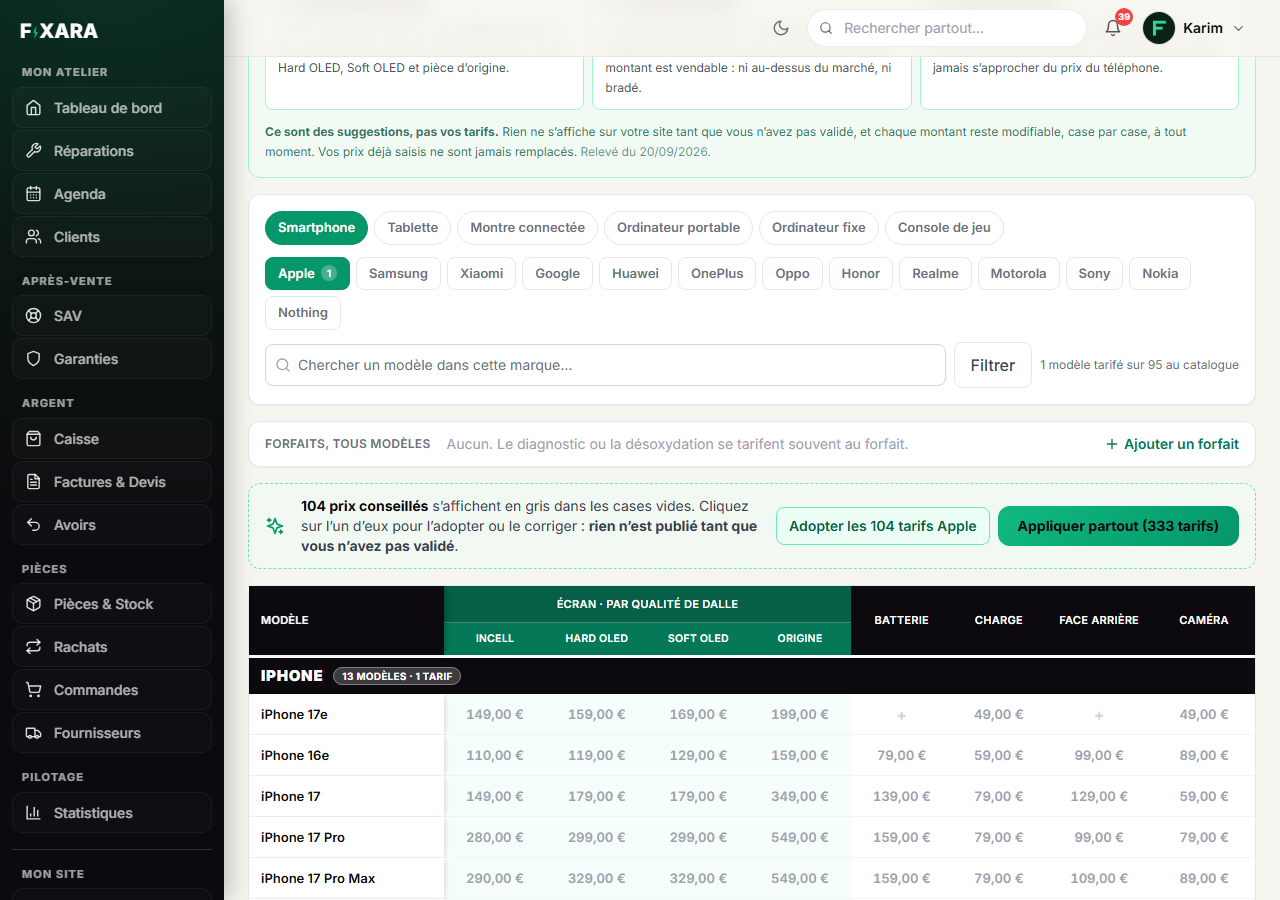The image size is (1280, 900).
Task: Click the Karim profile avatar
Action: pyautogui.click(x=1159, y=28)
